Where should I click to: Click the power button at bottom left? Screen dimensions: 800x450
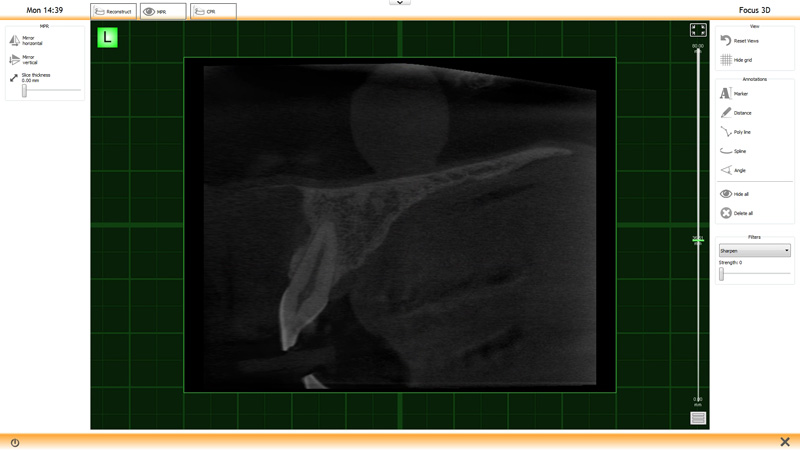15,442
